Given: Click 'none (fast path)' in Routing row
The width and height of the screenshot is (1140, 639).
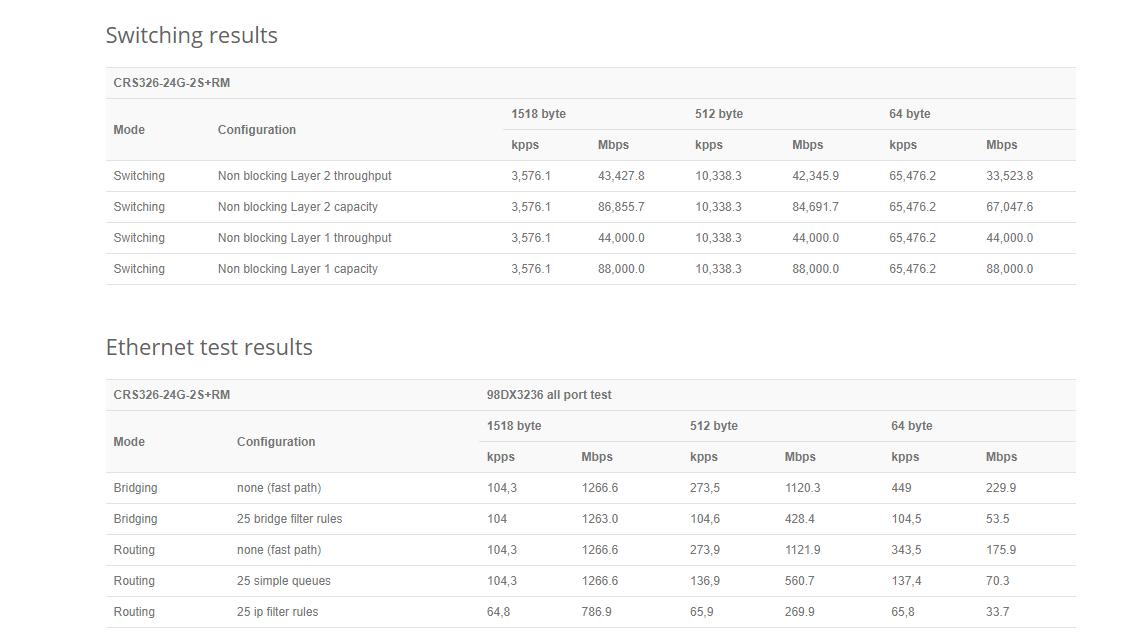Looking at the screenshot, I should (x=278, y=550).
